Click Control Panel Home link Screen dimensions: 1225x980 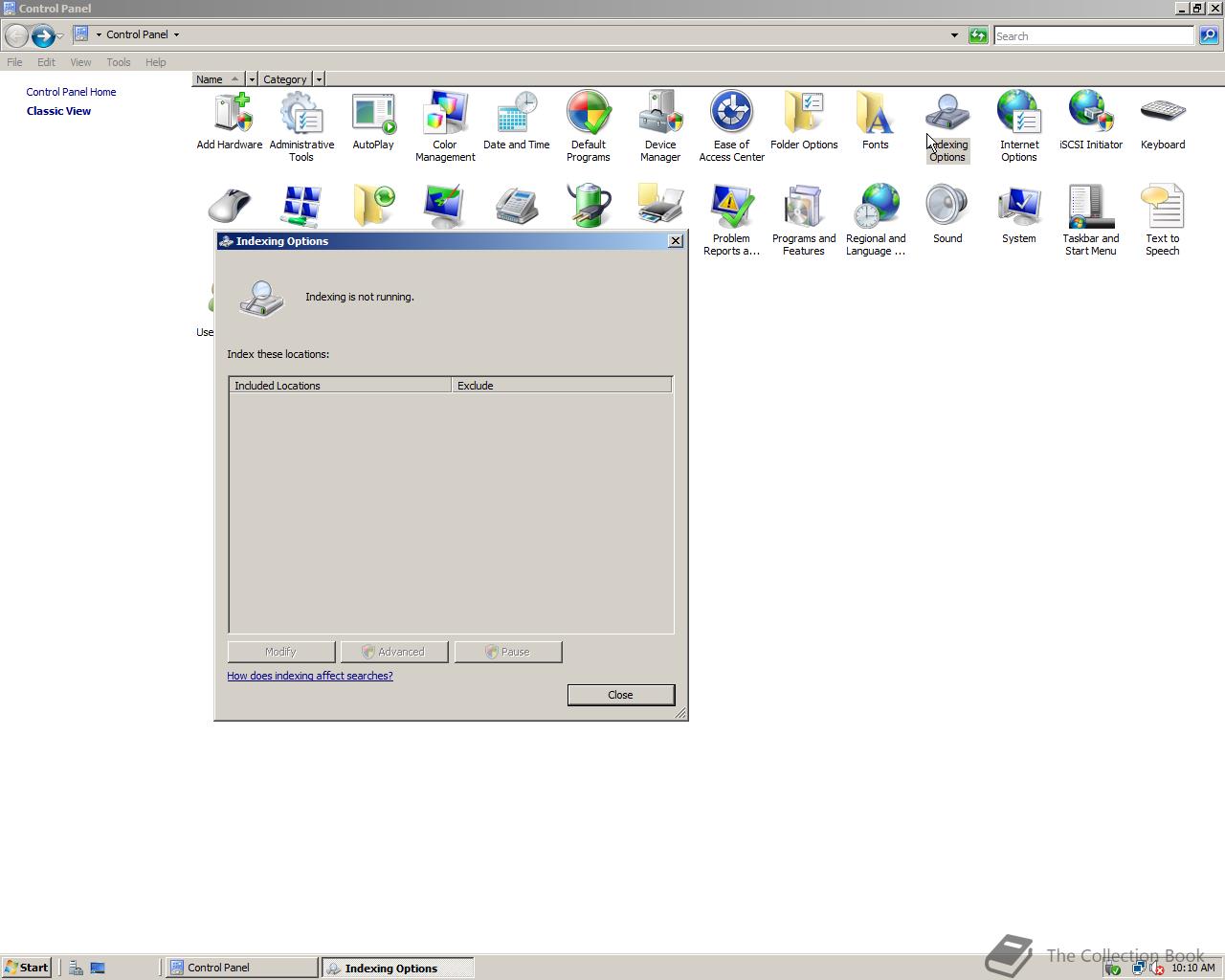(71, 92)
